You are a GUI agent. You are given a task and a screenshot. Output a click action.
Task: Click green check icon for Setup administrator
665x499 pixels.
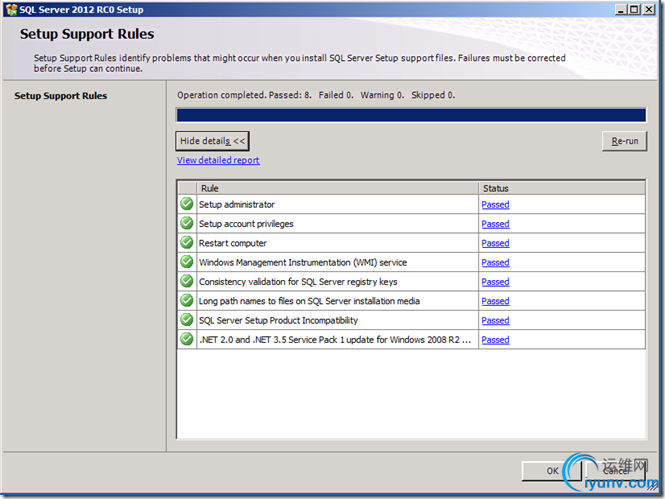click(x=187, y=204)
